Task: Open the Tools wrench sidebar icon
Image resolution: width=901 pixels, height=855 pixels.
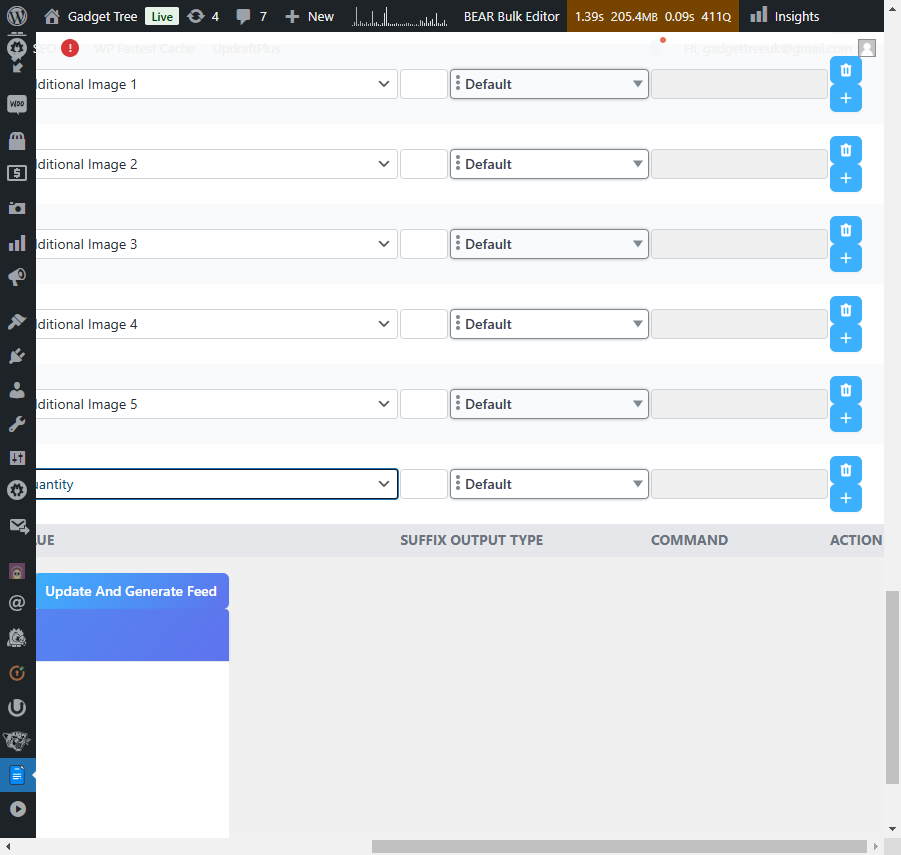Action: (17, 424)
